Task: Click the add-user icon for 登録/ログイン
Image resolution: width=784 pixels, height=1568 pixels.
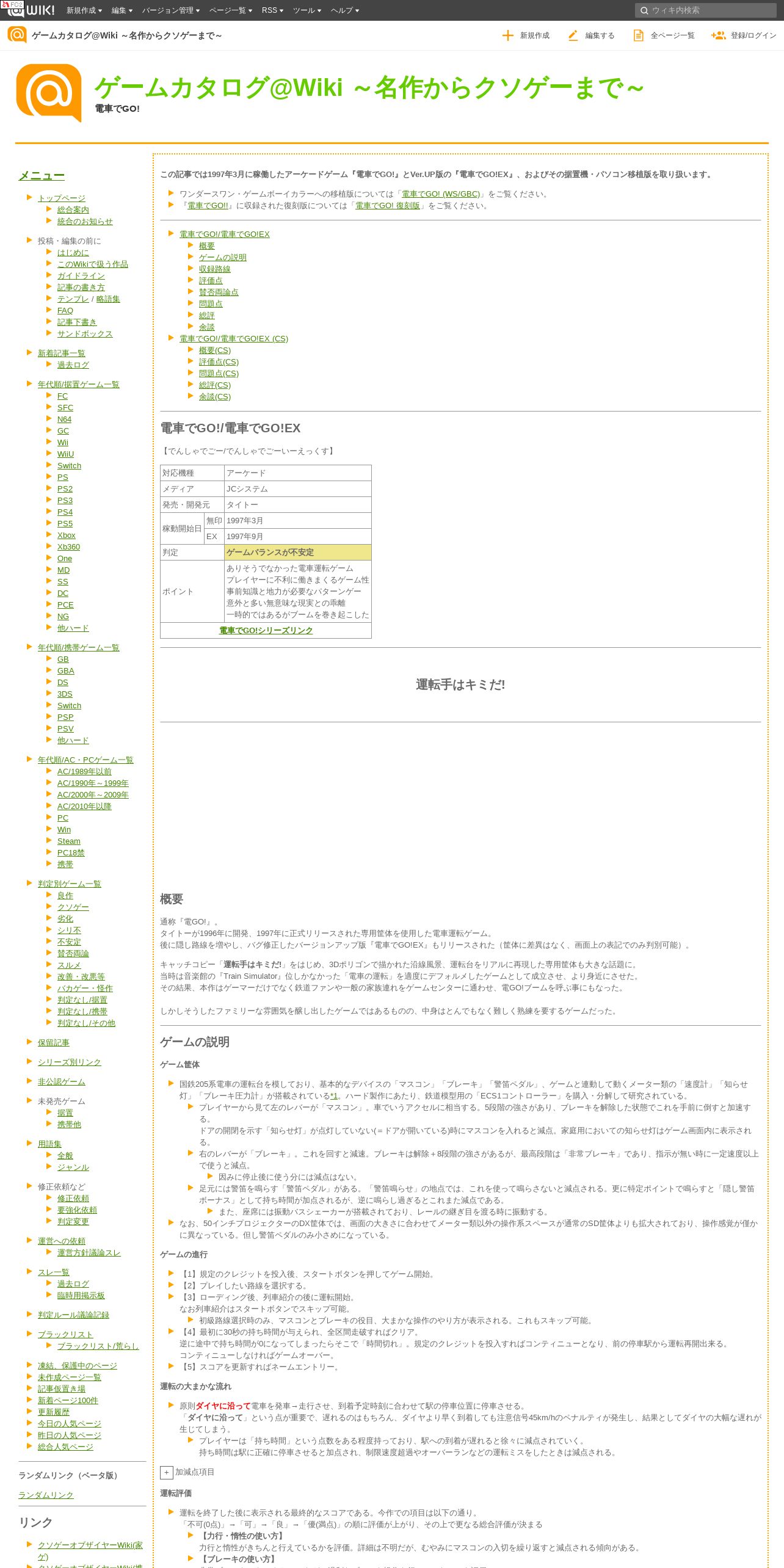Action: tap(718, 35)
